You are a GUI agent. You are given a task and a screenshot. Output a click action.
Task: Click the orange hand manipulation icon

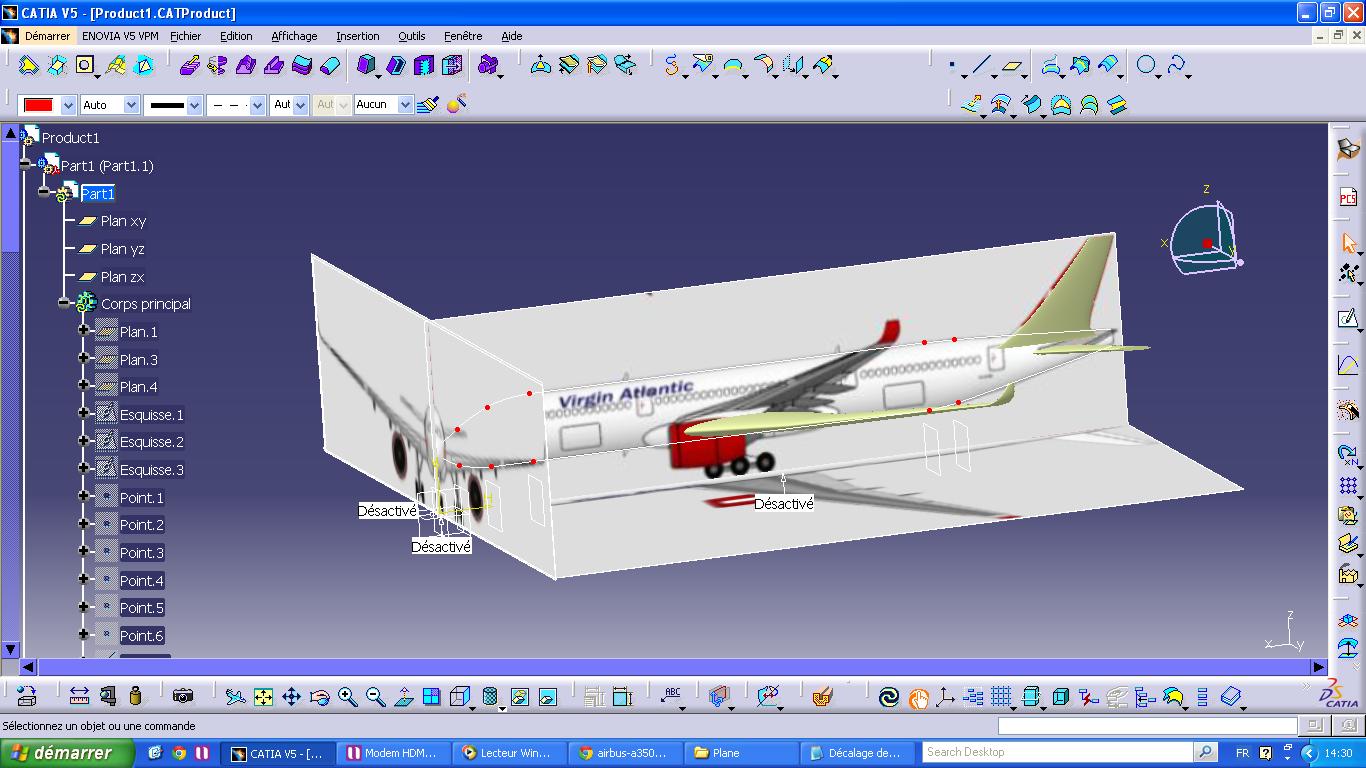[x=917, y=697]
